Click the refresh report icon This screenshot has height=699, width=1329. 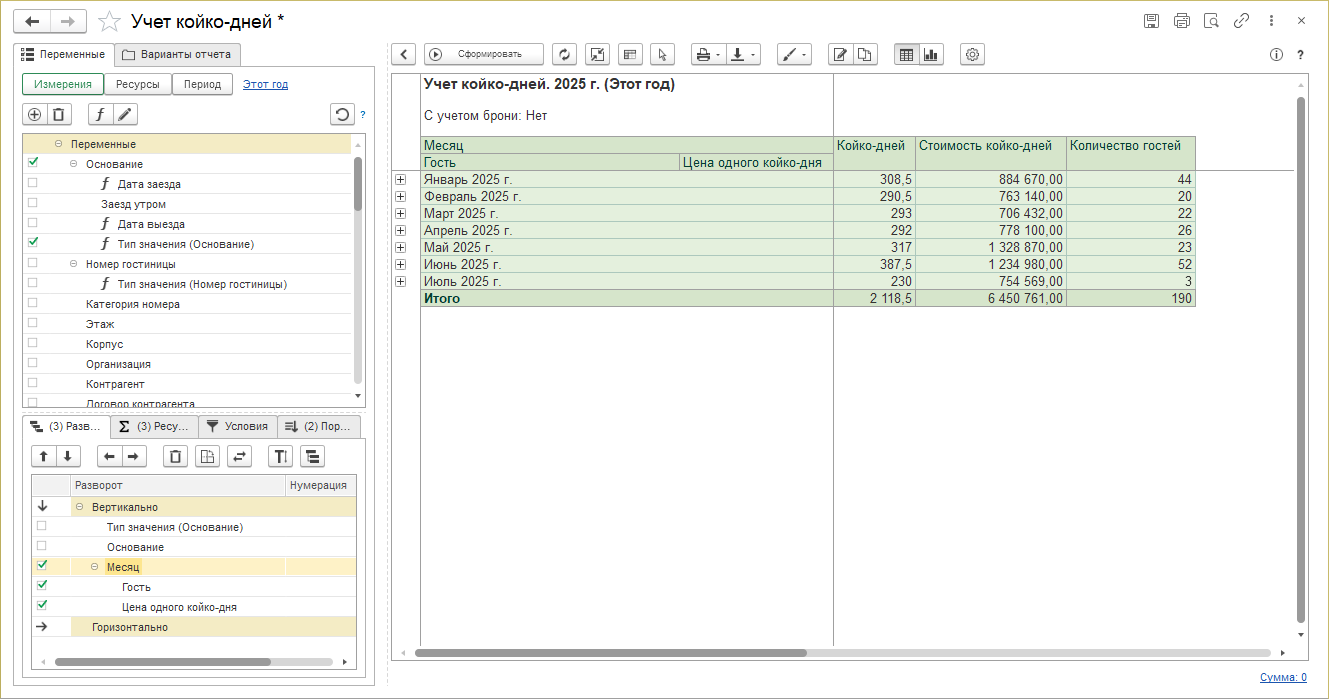pos(565,55)
